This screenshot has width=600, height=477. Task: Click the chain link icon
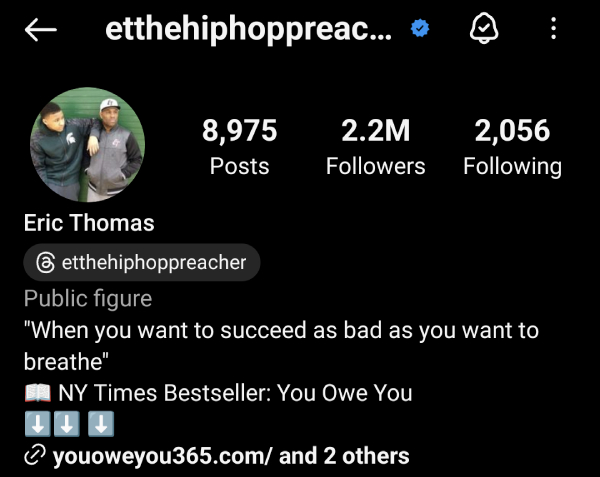(35, 455)
